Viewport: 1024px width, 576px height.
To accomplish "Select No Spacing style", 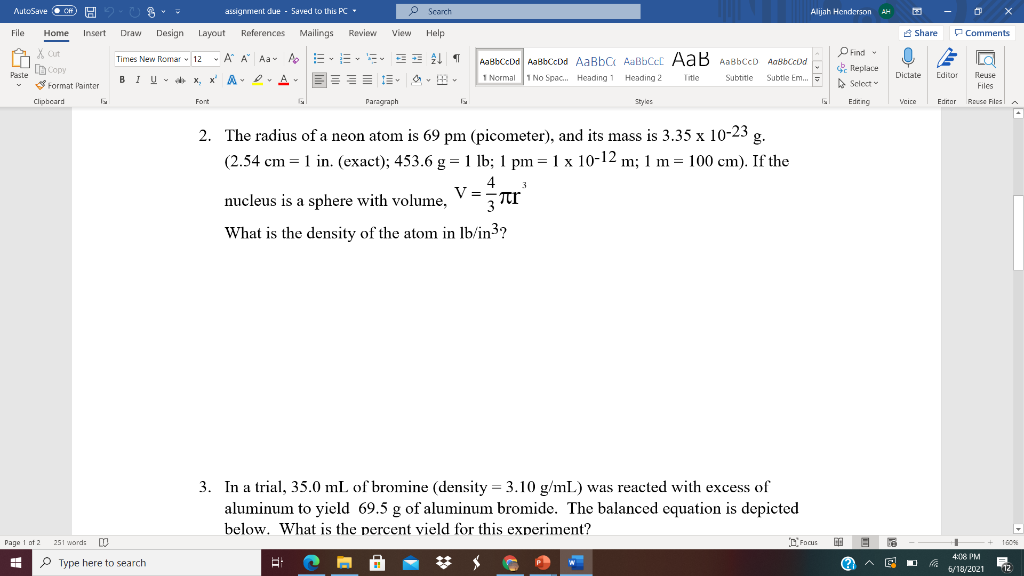I will pyautogui.click(x=547, y=67).
